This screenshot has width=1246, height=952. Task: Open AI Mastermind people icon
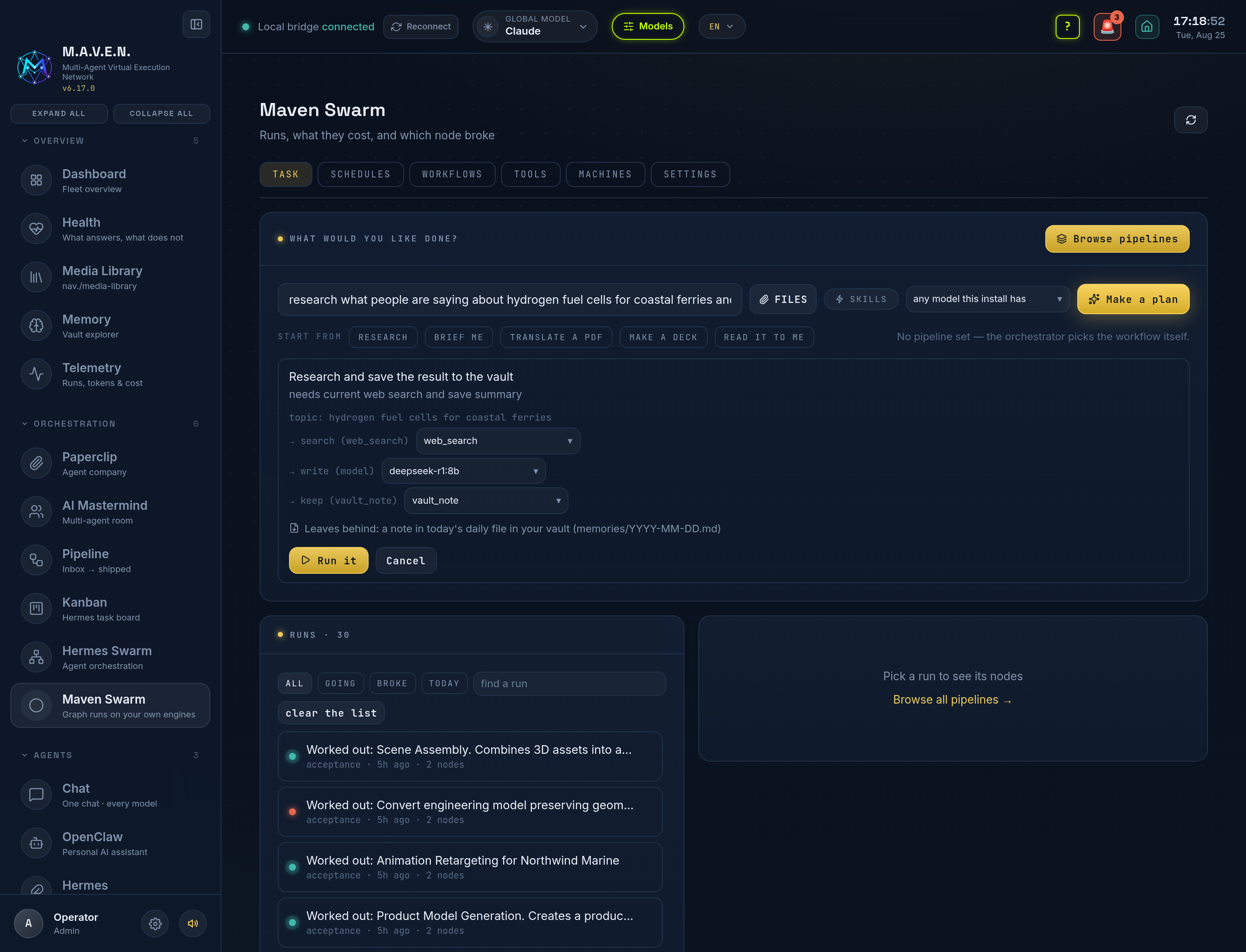(x=36, y=511)
